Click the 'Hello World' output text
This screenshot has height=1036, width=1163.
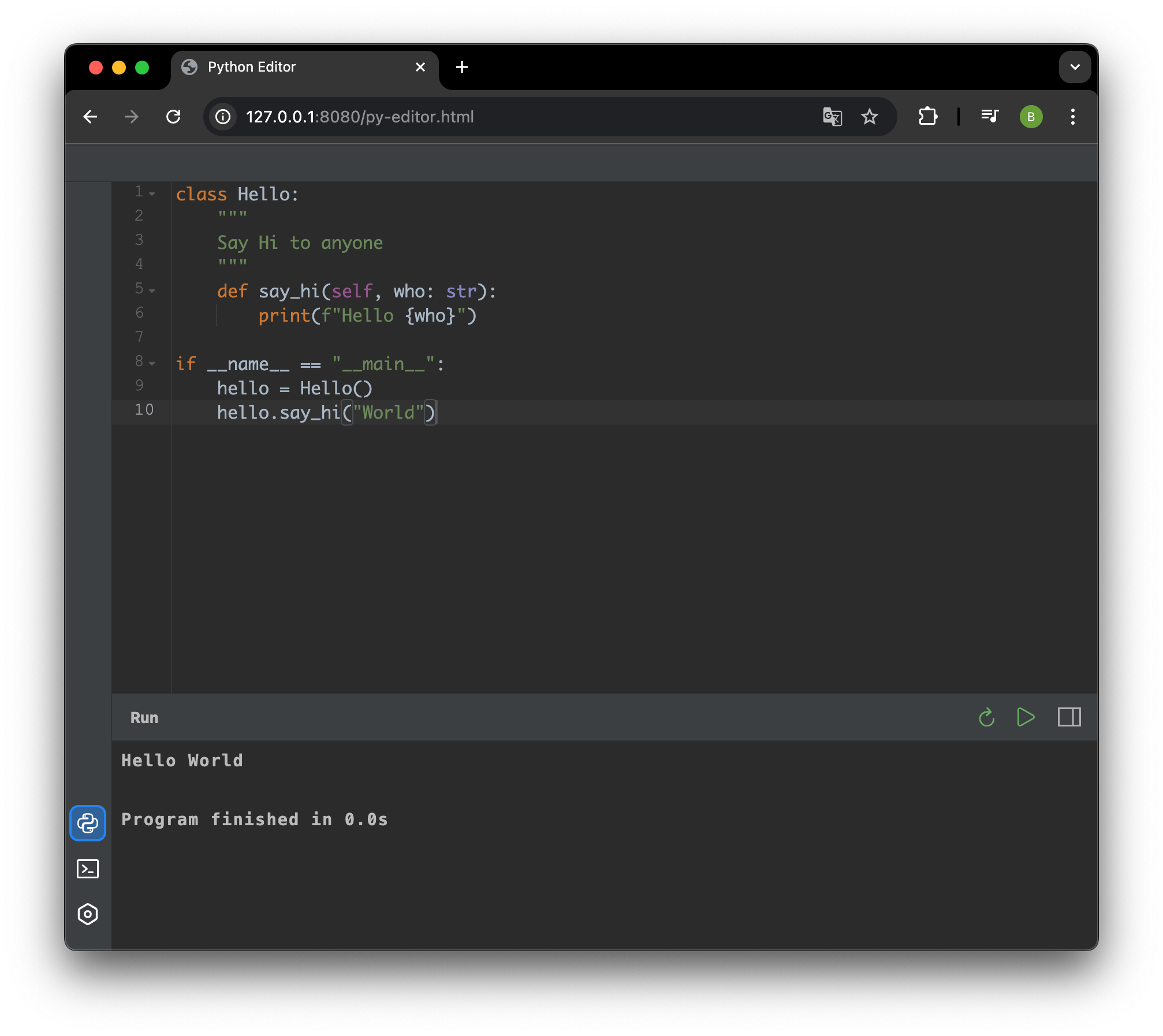(182, 761)
